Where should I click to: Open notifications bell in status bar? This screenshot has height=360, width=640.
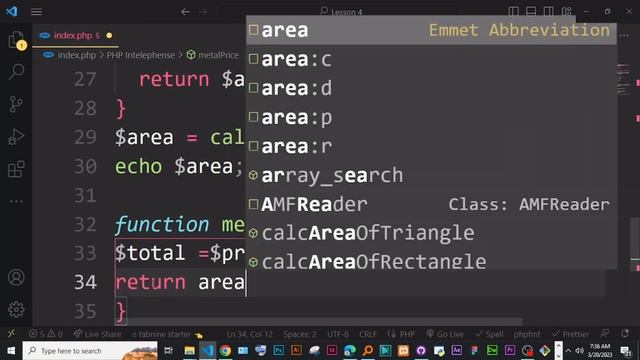(x=624, y=334)
